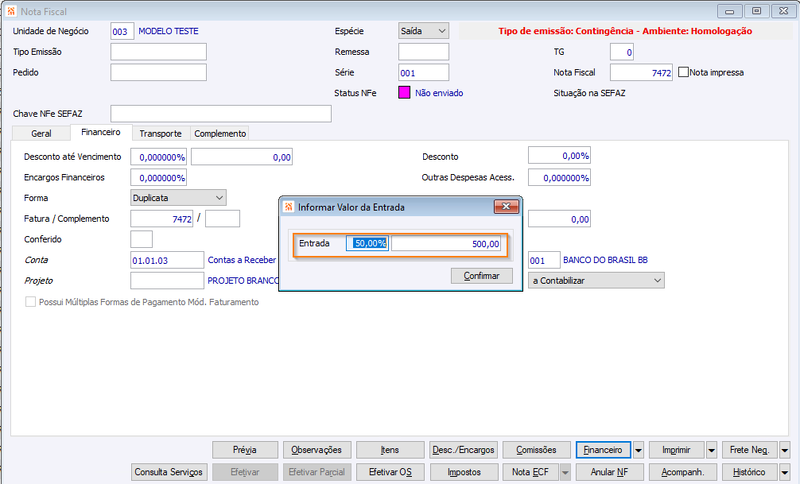Click the Itens button
The height and width of the screenshot is (484, 800).
(x=390, y=450)
